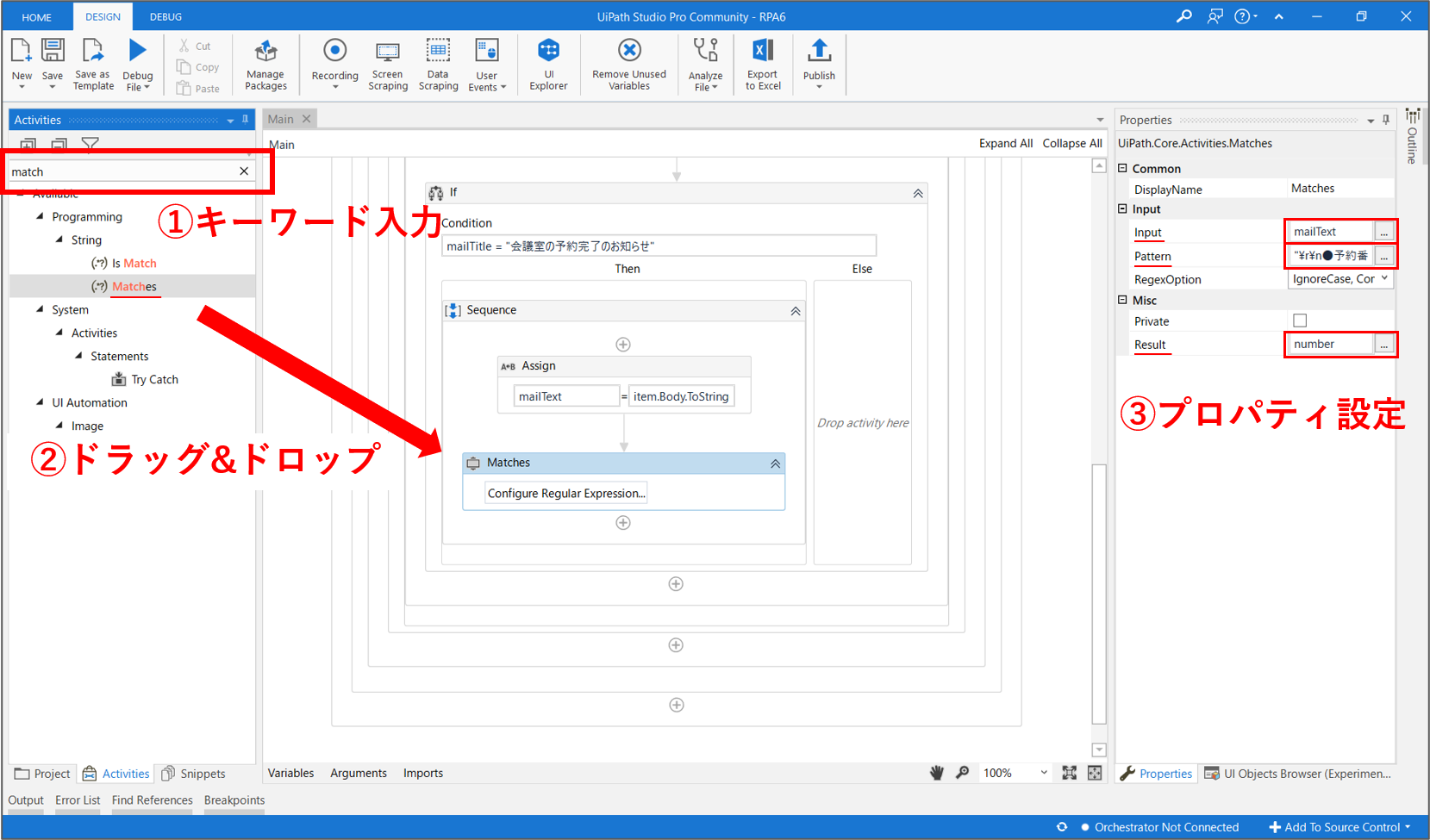This screenshot has height=840, width=1430.
Task: Launch UI Explorer
Action: [548, 51]
